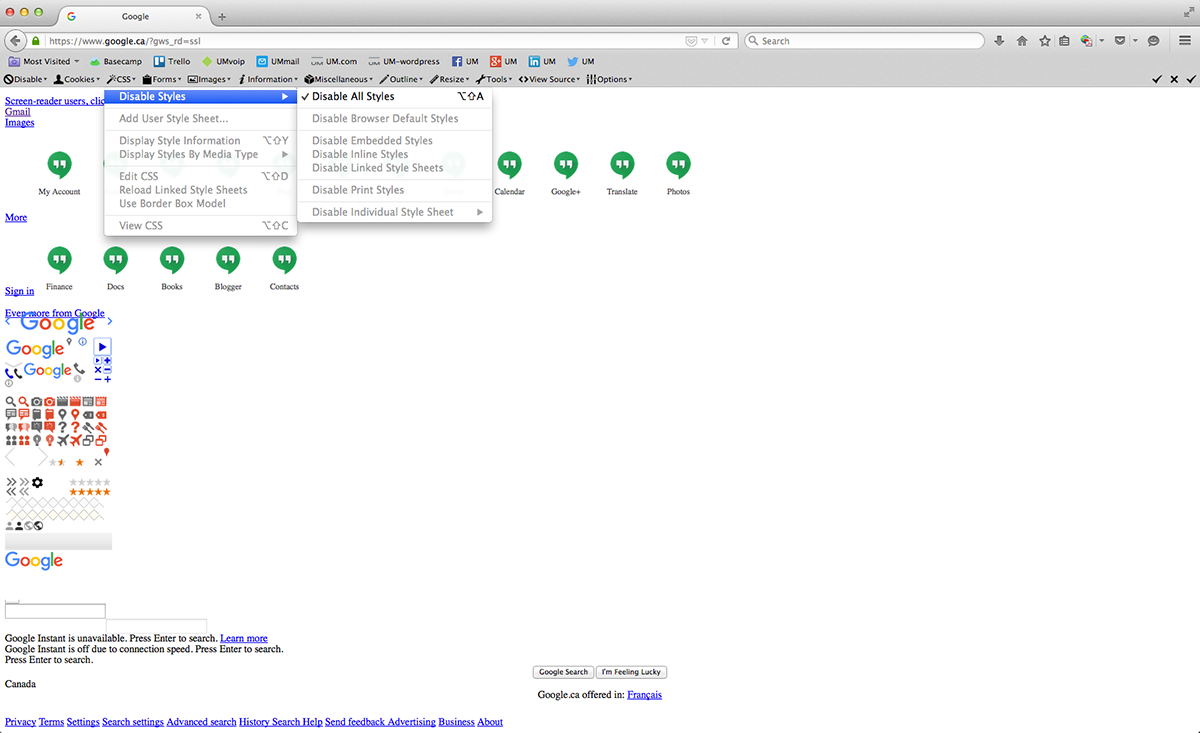This screenshot has width=1200, height=733.
Task: Open the Trello bookmark
Action: point(172,62)
